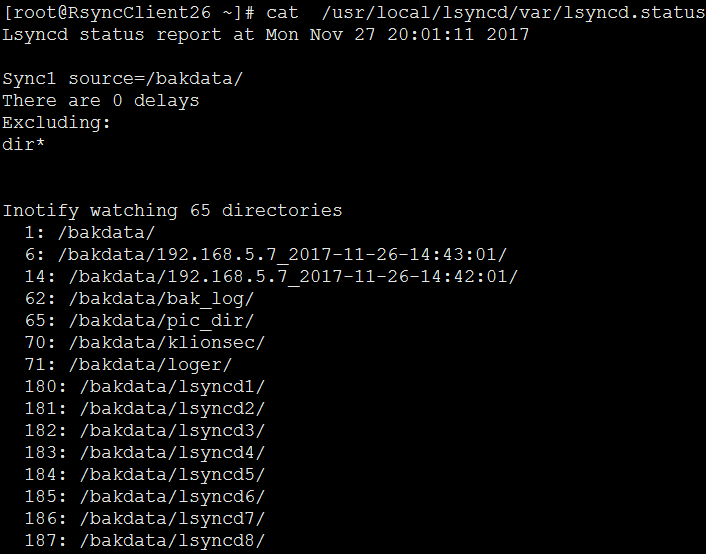The image size is (706, 554).
Task: Click the /bakdata/lsyncd8/ entry
Action: pyautogui.click(x=145, y=541)
